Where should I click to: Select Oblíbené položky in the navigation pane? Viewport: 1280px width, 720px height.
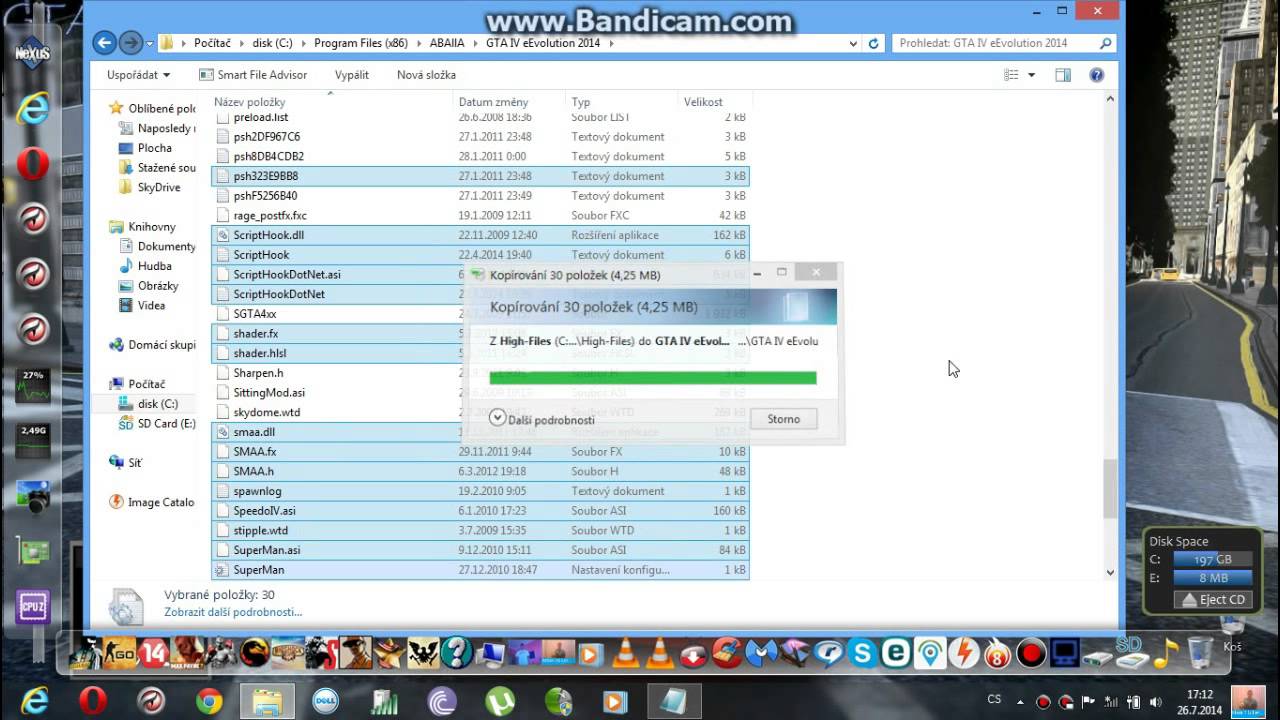(x=153, y=108)
